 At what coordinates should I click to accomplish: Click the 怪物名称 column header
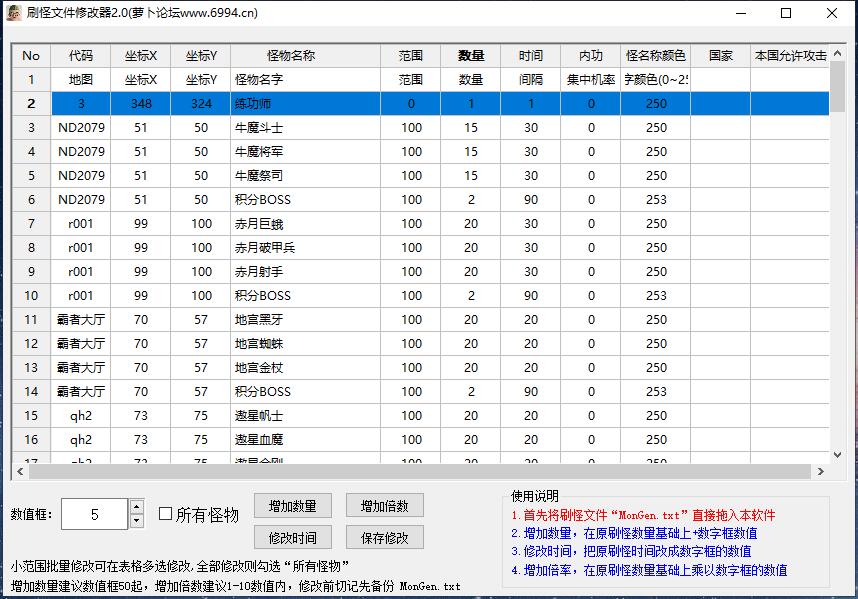point(305,56)
